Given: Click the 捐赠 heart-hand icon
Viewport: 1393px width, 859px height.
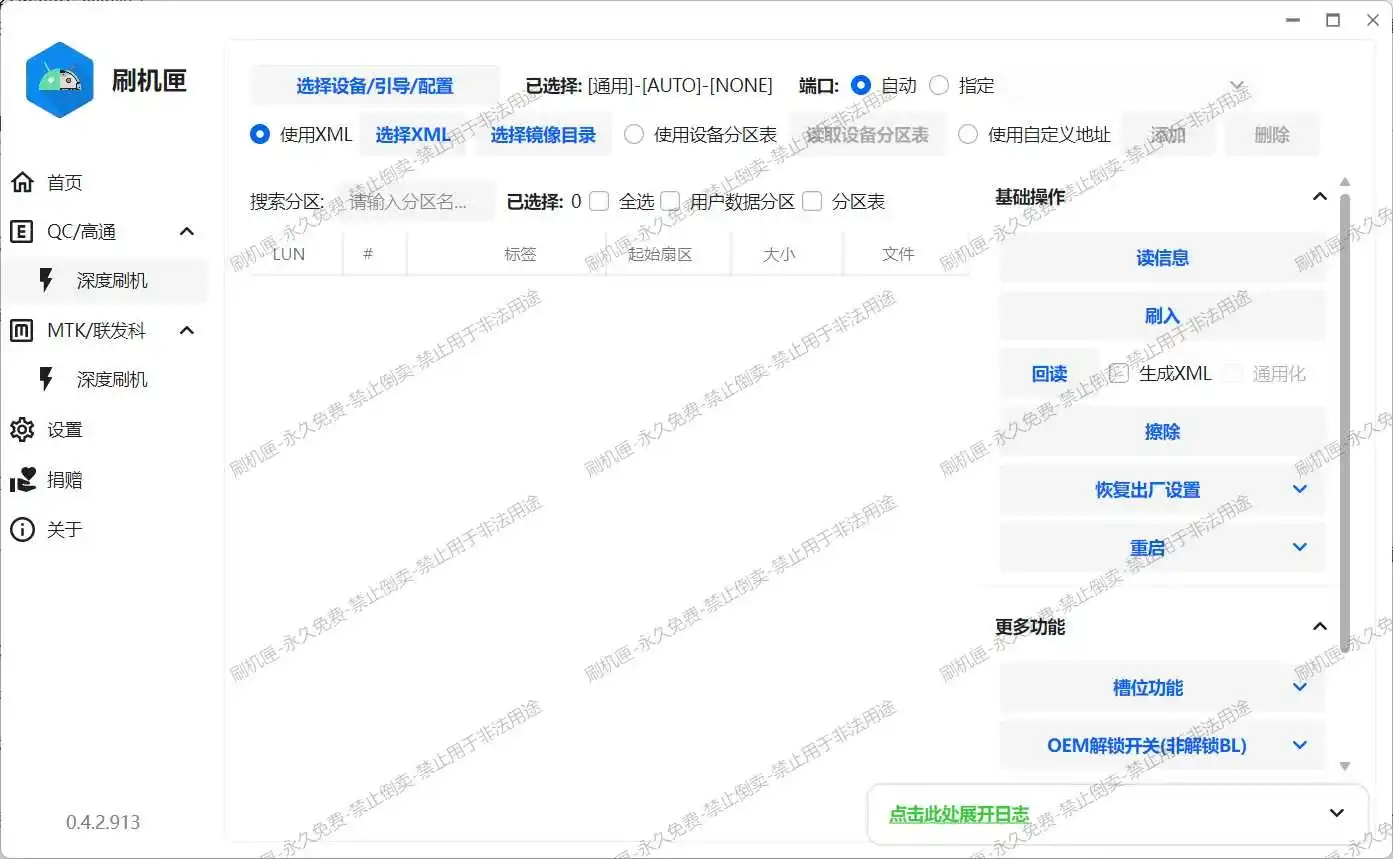Looking at the screenshot, I should [22, 480].
